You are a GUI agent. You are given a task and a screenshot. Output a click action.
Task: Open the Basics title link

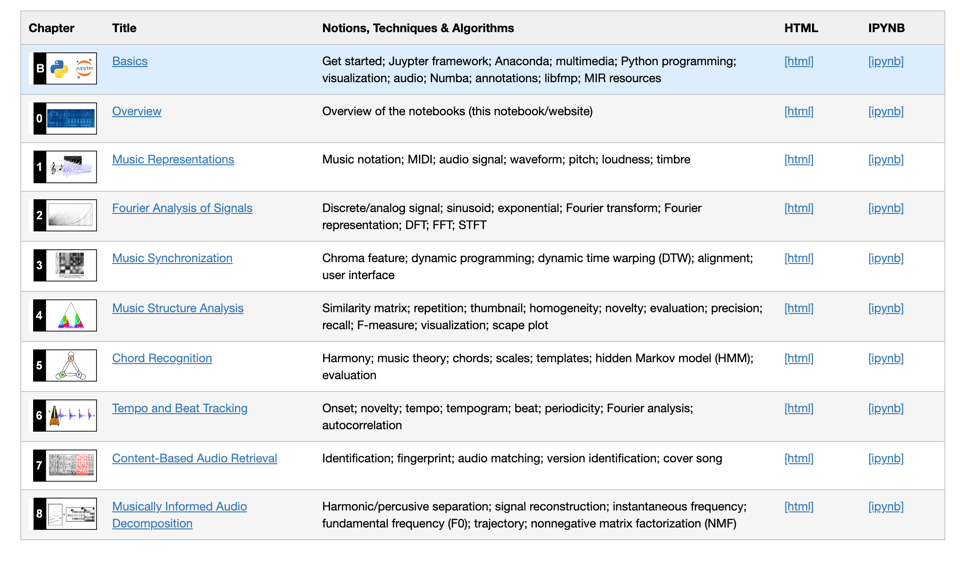click(130, 61)
